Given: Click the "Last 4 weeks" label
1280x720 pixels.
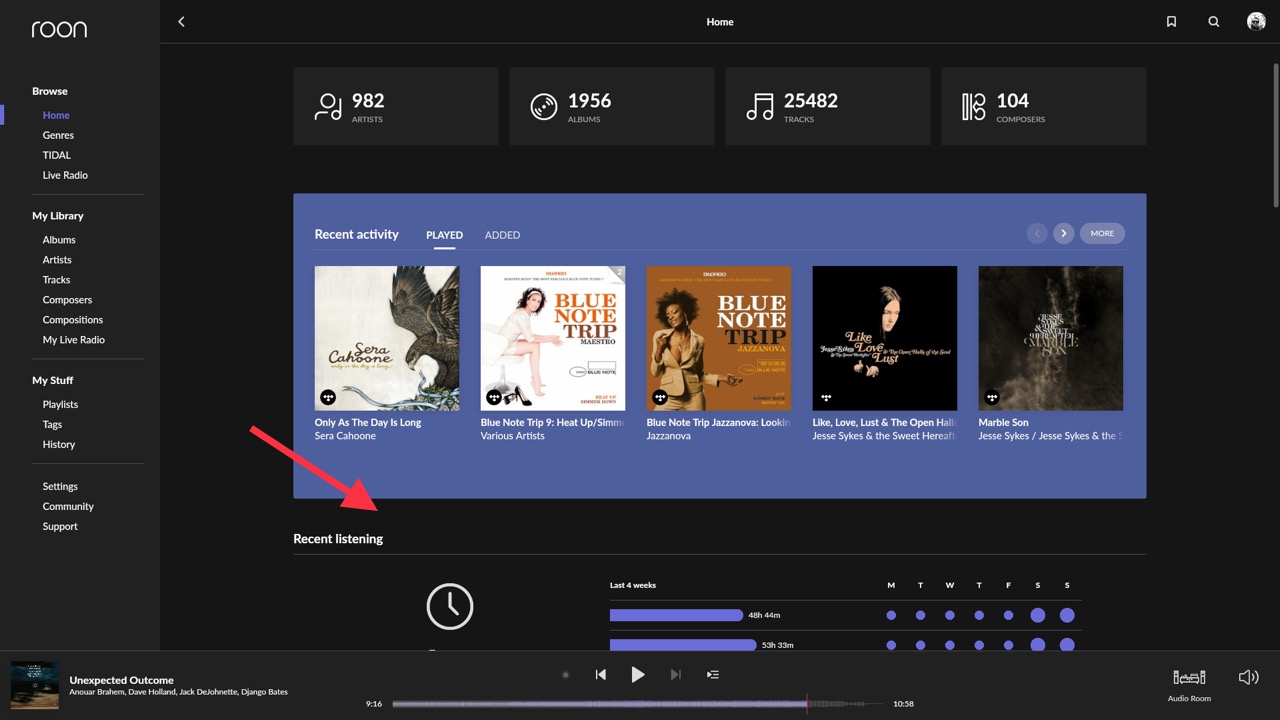Looking at the screenshot, I should [633, 585].
